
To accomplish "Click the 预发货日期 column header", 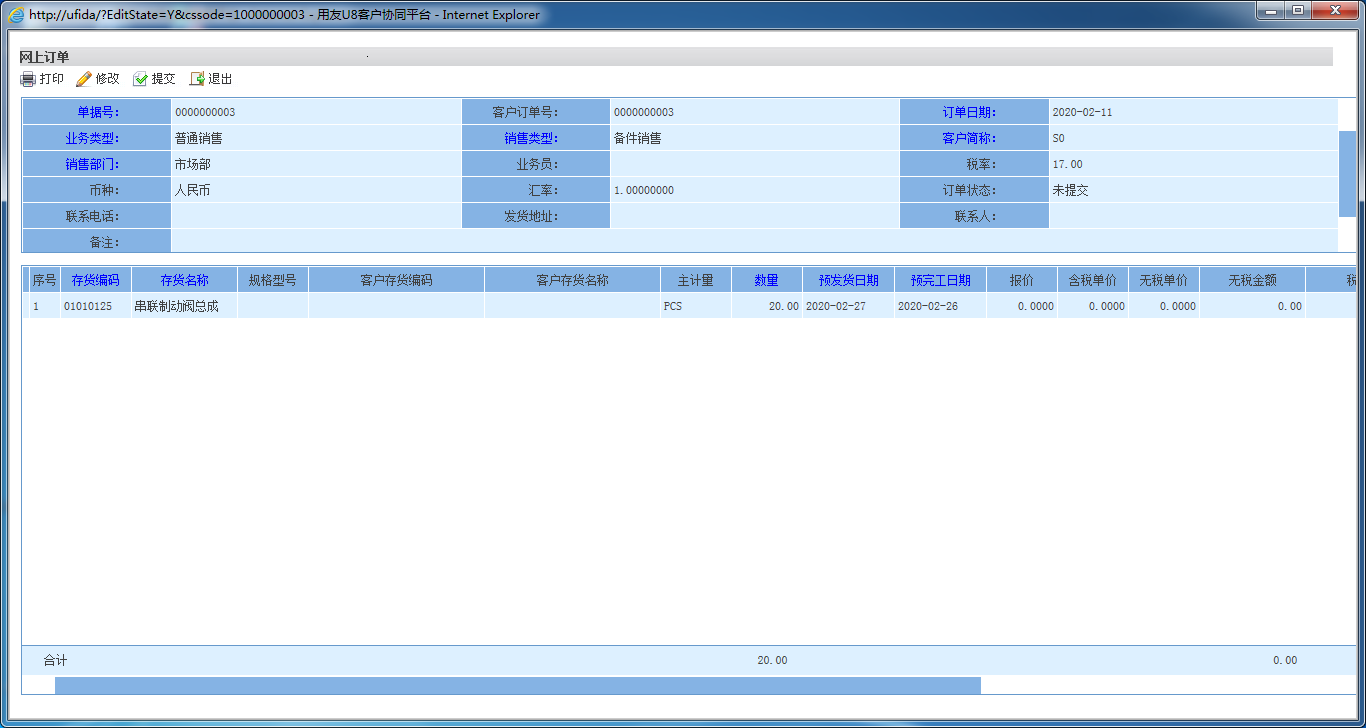I will point(848,280).
